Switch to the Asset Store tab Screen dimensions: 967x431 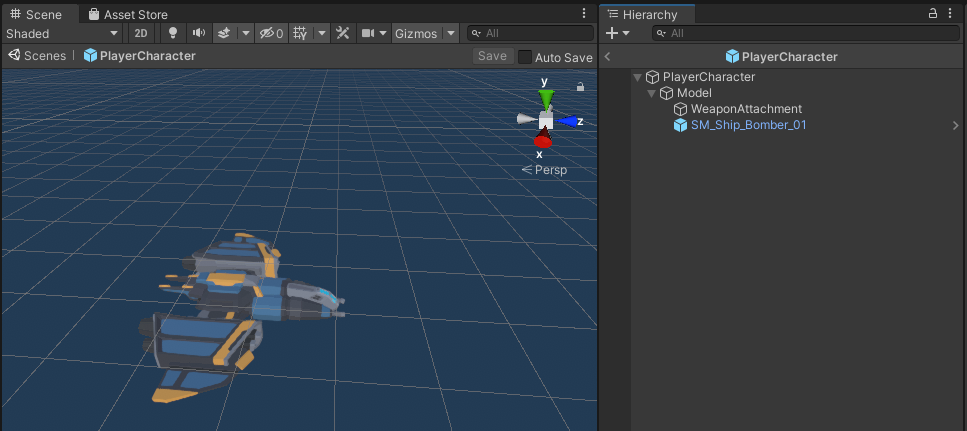click(x=128, y=14)
